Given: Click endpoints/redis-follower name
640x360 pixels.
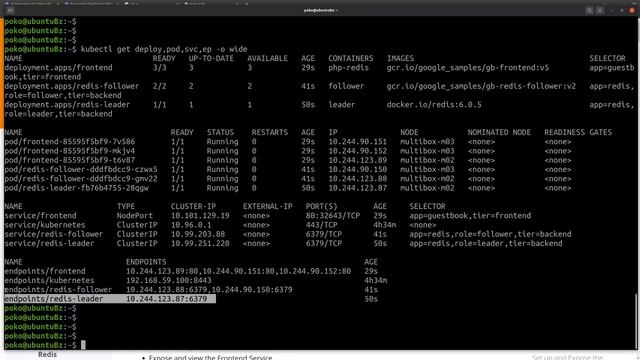Looking at the screenshot, I should [x=58, y=290].
